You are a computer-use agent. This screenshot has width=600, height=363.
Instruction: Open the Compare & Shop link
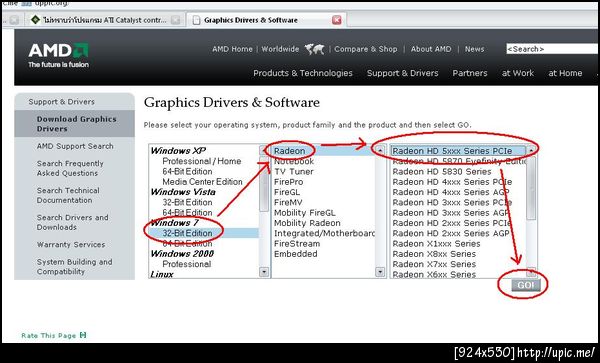pos(365,49)
